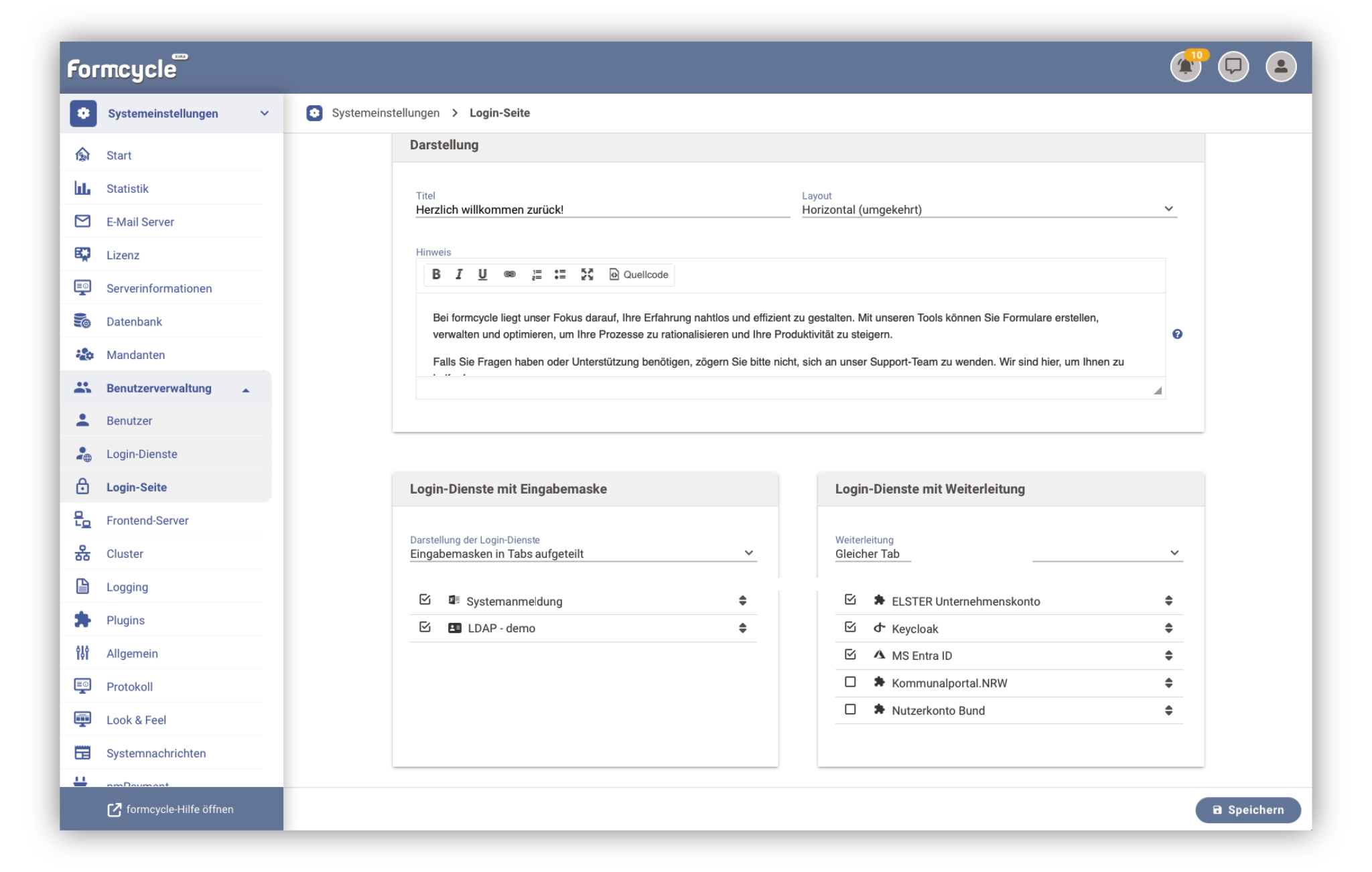1372x872 pixels.
Task: Open the chat feedback icon
Action: 1233,67
